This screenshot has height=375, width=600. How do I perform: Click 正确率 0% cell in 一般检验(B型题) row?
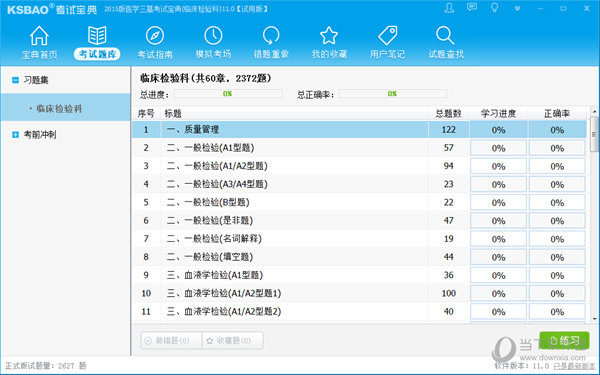coord(557,203)
